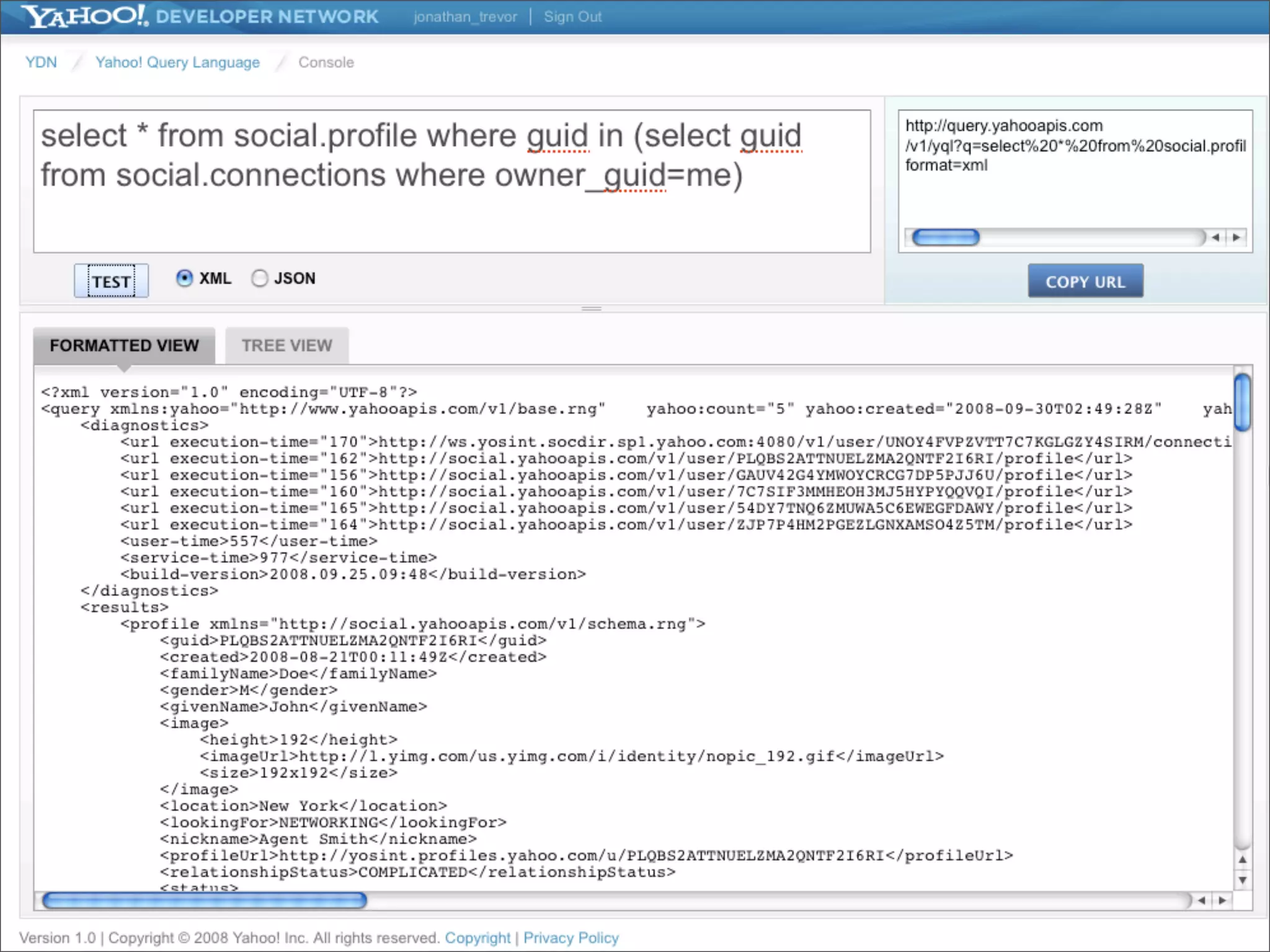Click the yahoo:count="5" attribute text
The image size is (1270, 952).
point(721,409)
